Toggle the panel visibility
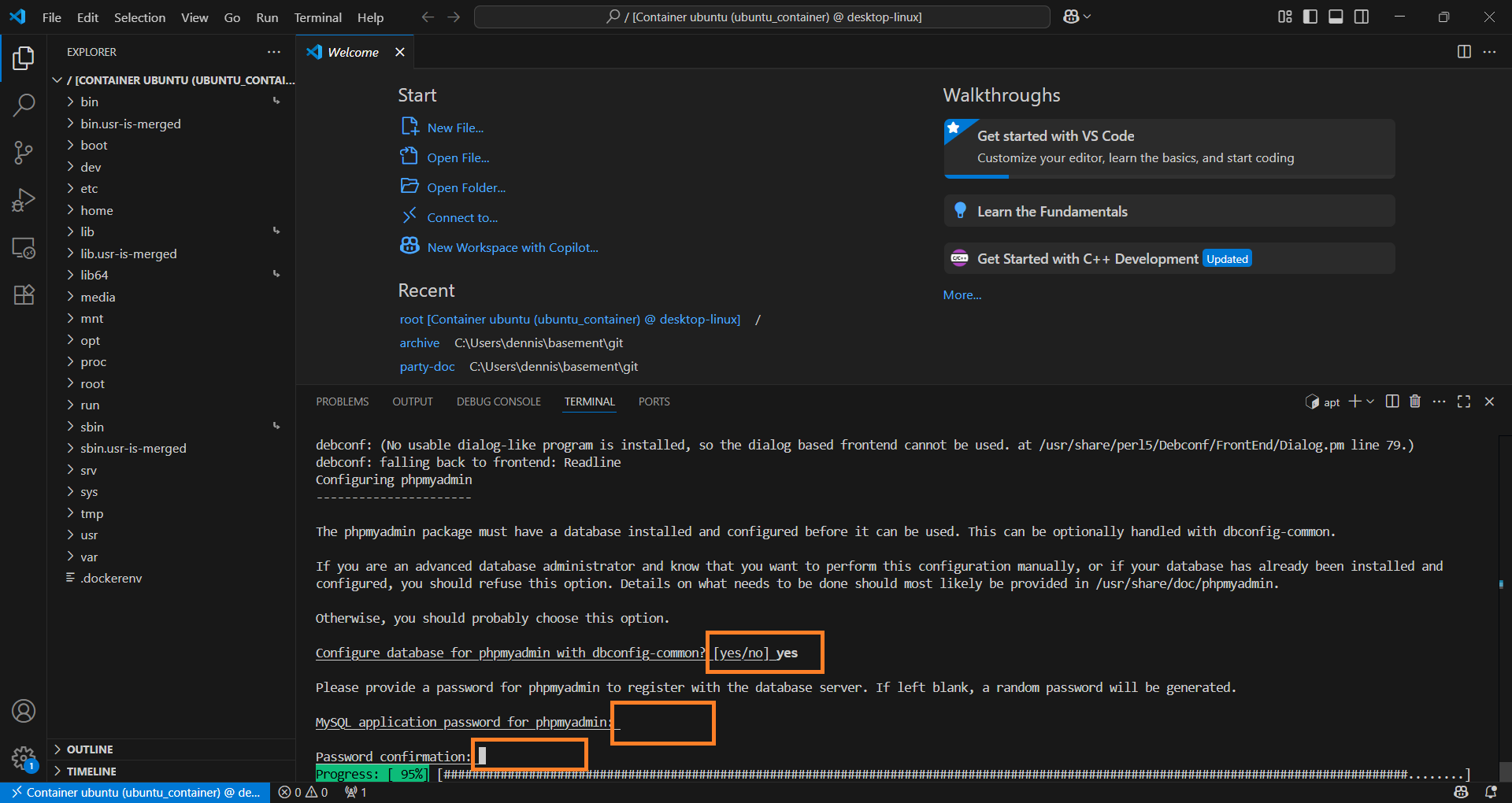Image resolution: width=1512 pixels, height=803 pixels. (1335, 17)
